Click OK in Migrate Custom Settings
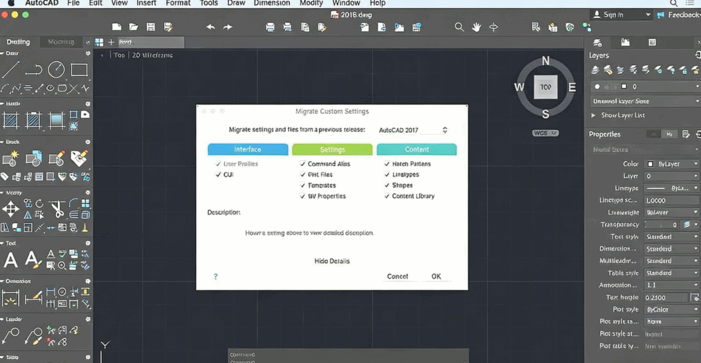 [436, 276]
